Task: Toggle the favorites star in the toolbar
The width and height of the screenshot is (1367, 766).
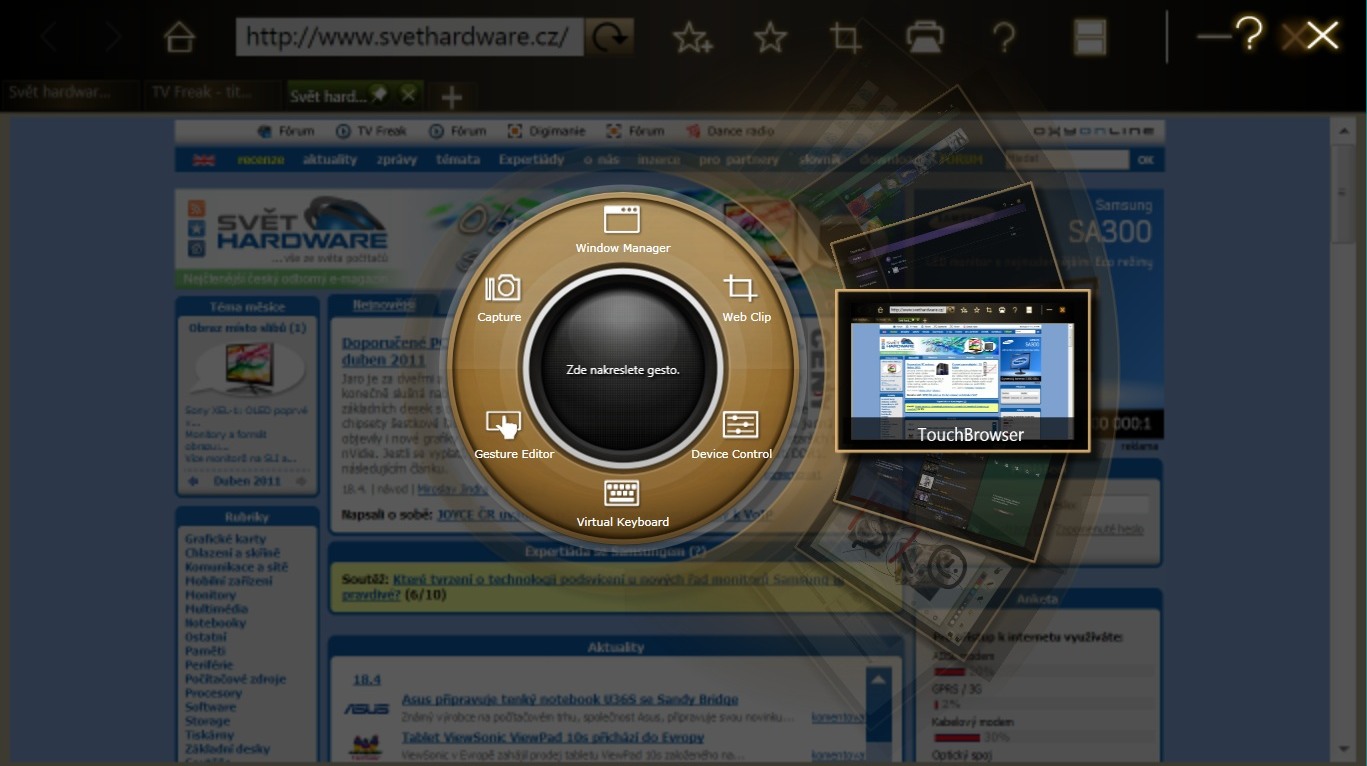Action: pos(769,35)
